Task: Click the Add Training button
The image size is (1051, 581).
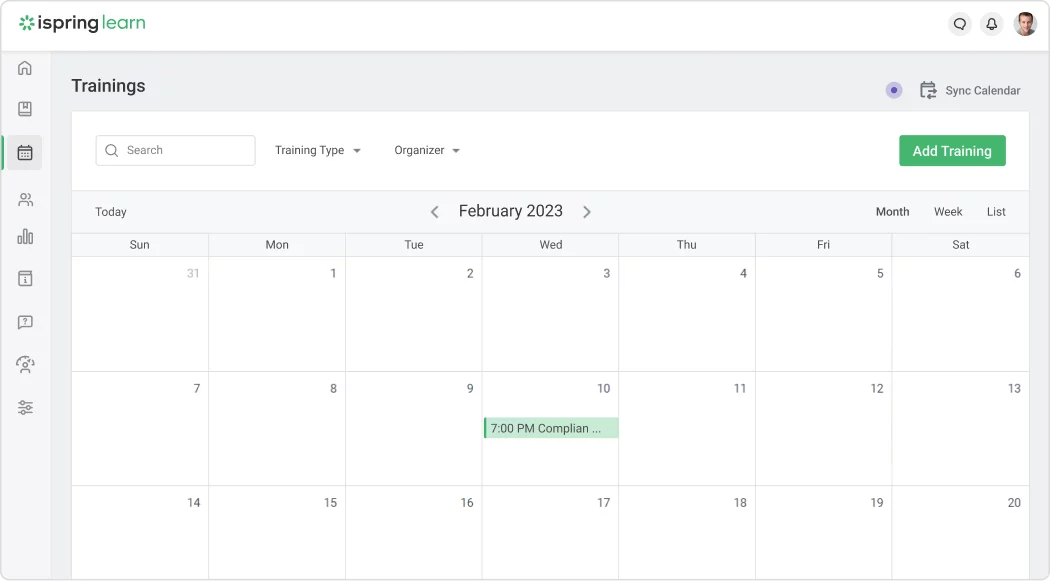Action: tap(952, 151)
